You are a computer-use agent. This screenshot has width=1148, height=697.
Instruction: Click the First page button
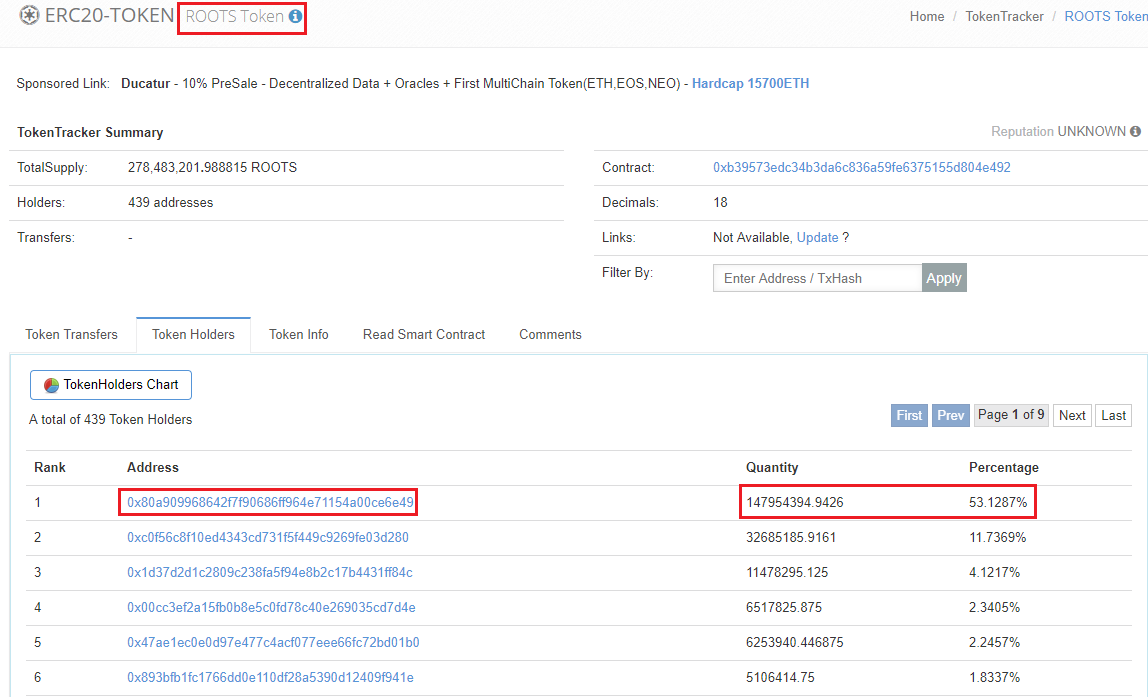coord(909,415)
